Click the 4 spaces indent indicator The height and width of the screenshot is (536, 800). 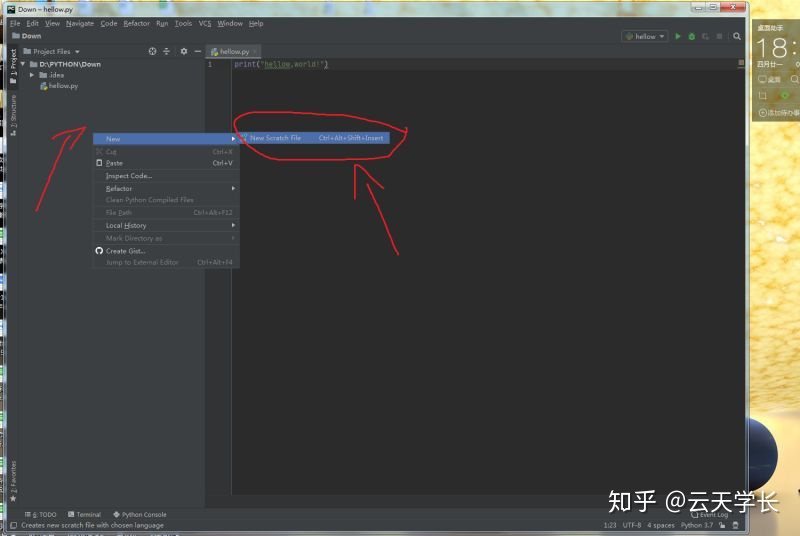[x=661, y=525]
